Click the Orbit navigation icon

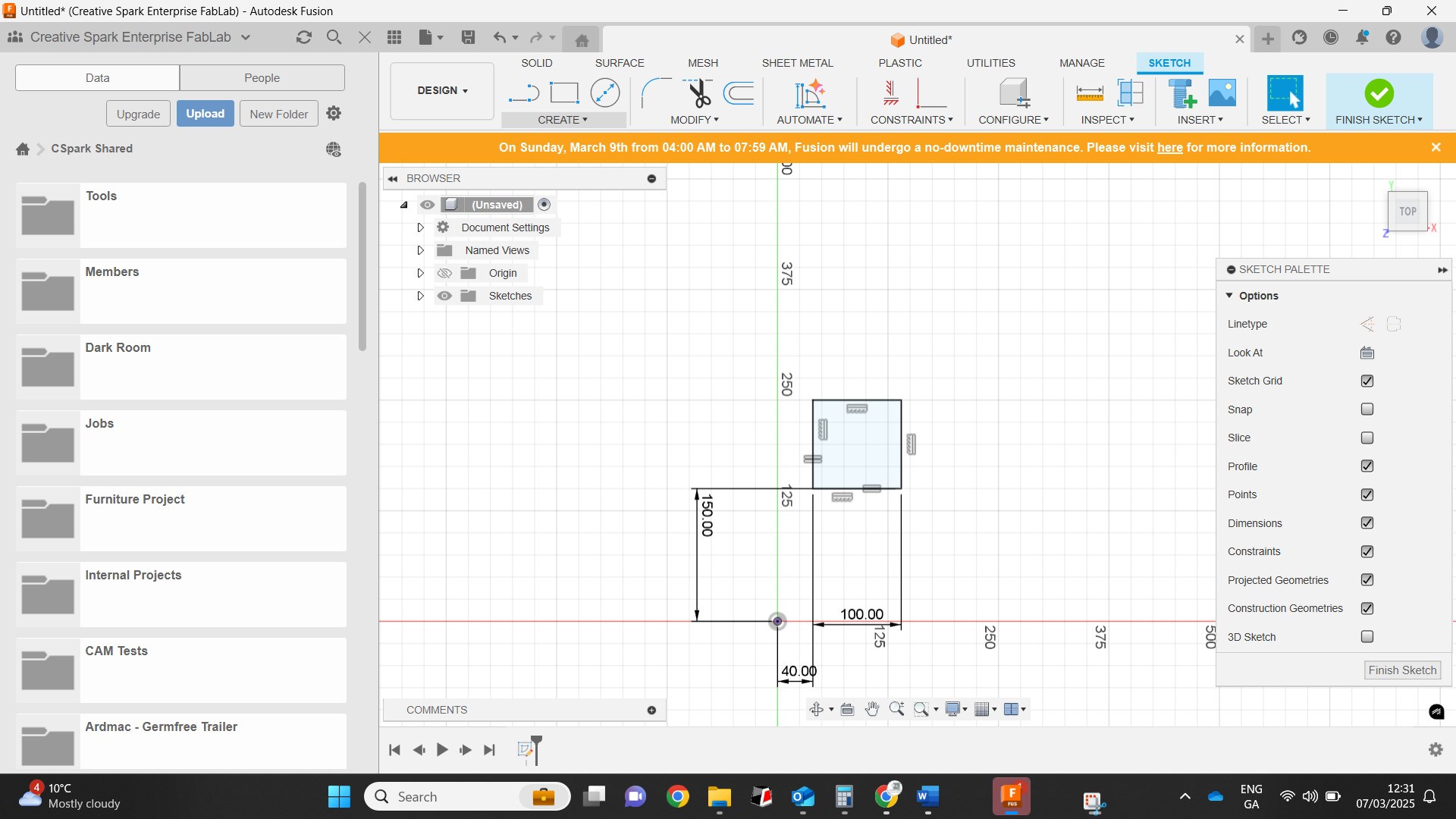[816, 709]
